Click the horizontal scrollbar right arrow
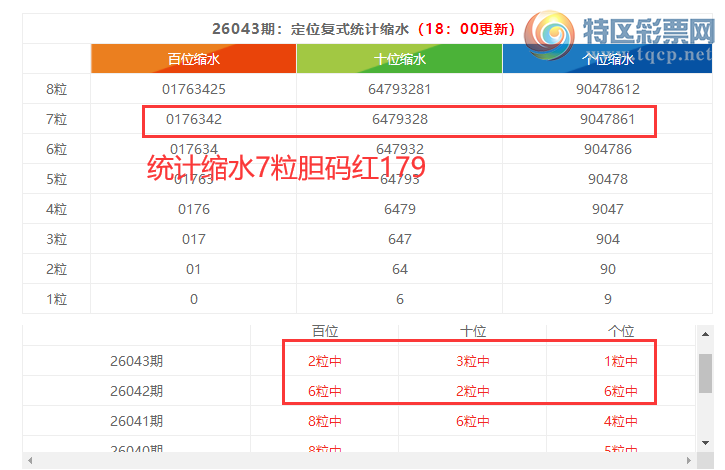 point(688,461)
